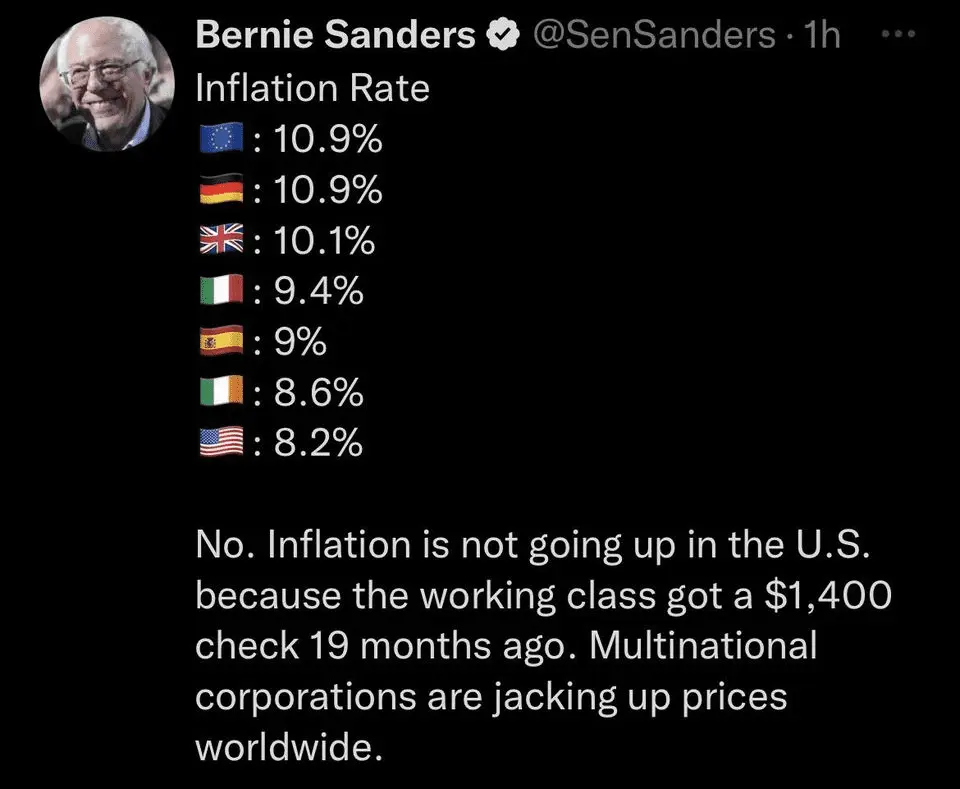Select the German flag emoji
The width and height of the screenshot is (960, 789).
[x=222, y=190]
